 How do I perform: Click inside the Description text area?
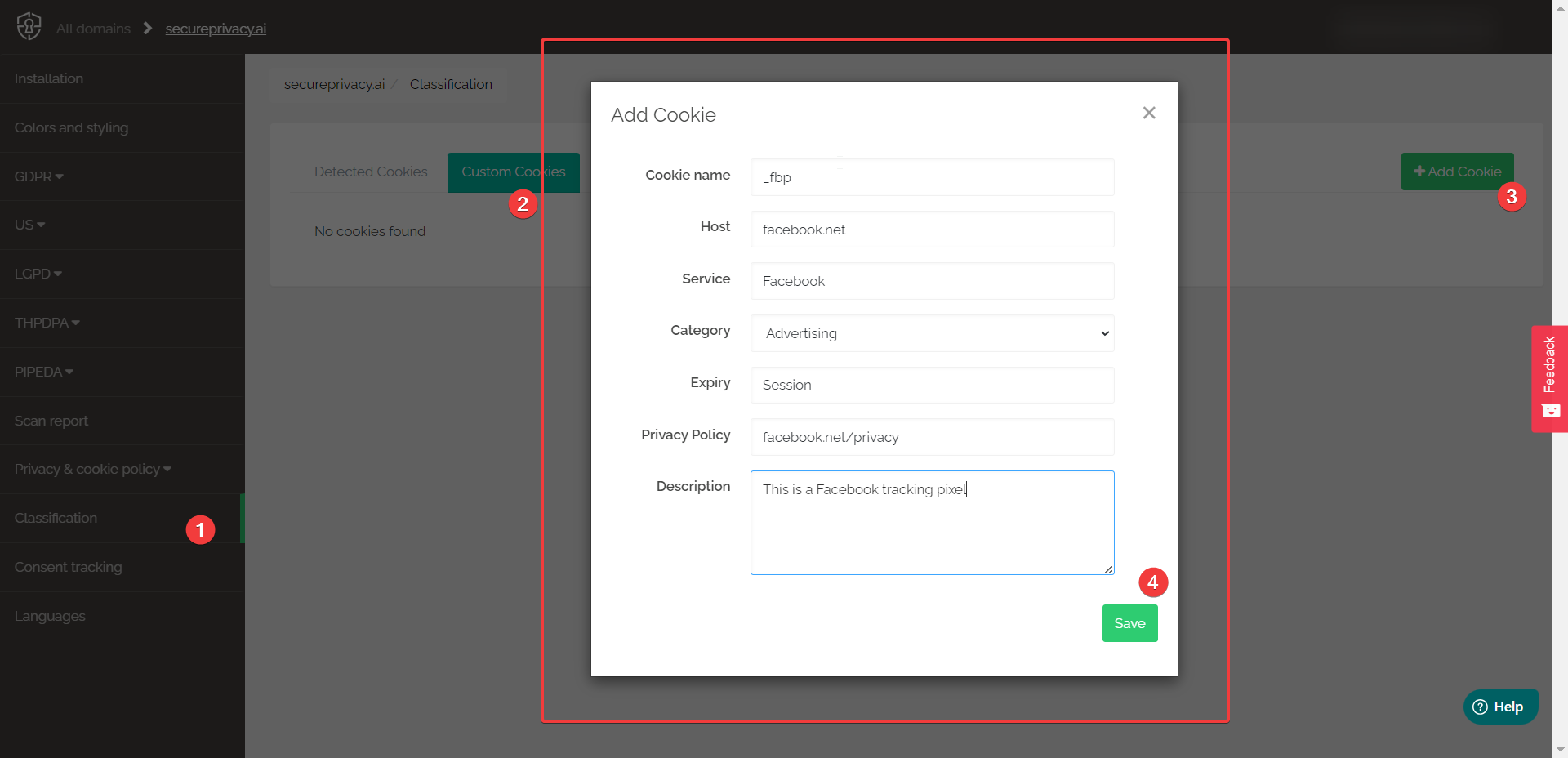coord(932,522)
